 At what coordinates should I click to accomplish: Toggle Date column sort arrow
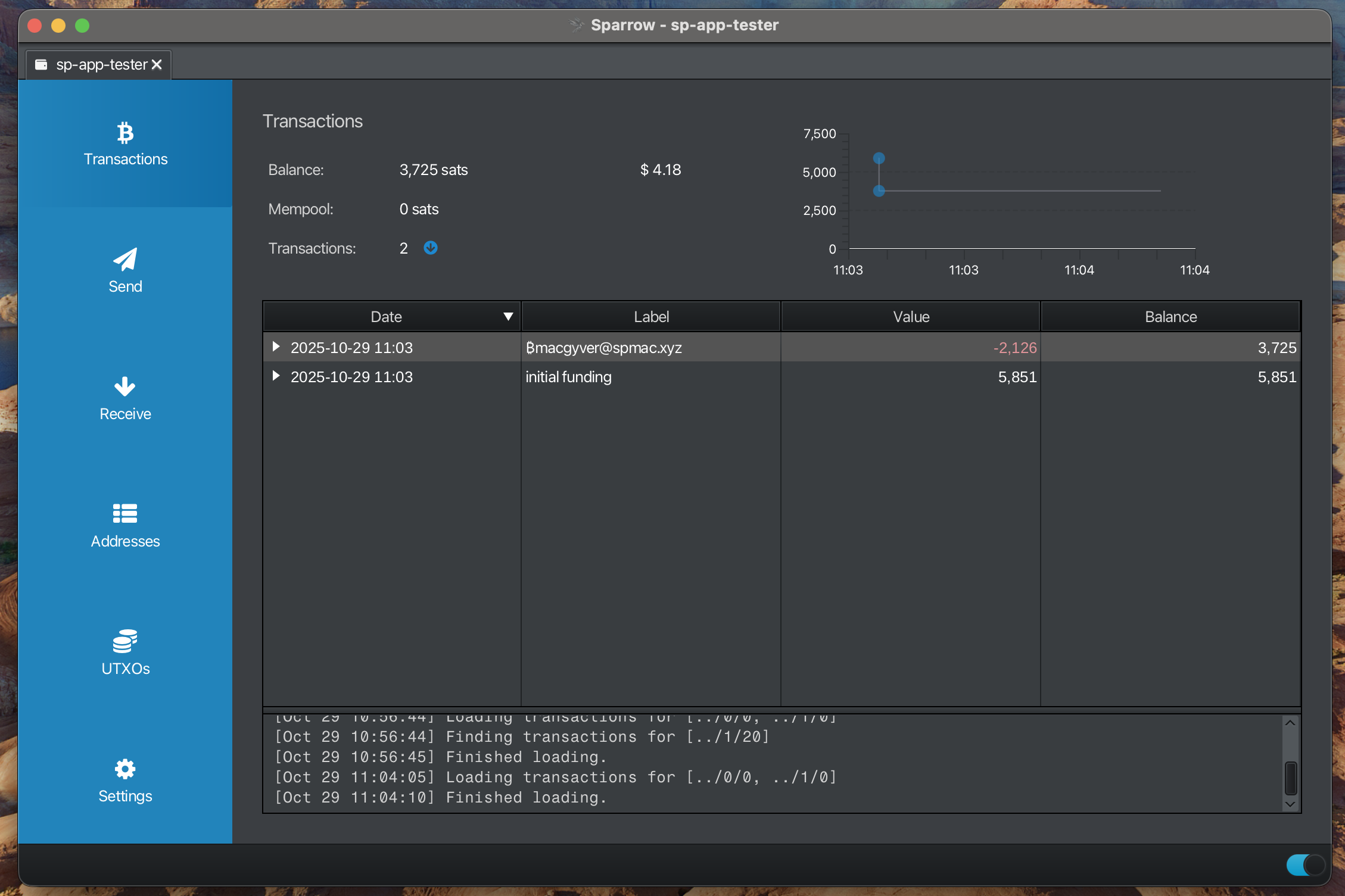tap(508, 317)
